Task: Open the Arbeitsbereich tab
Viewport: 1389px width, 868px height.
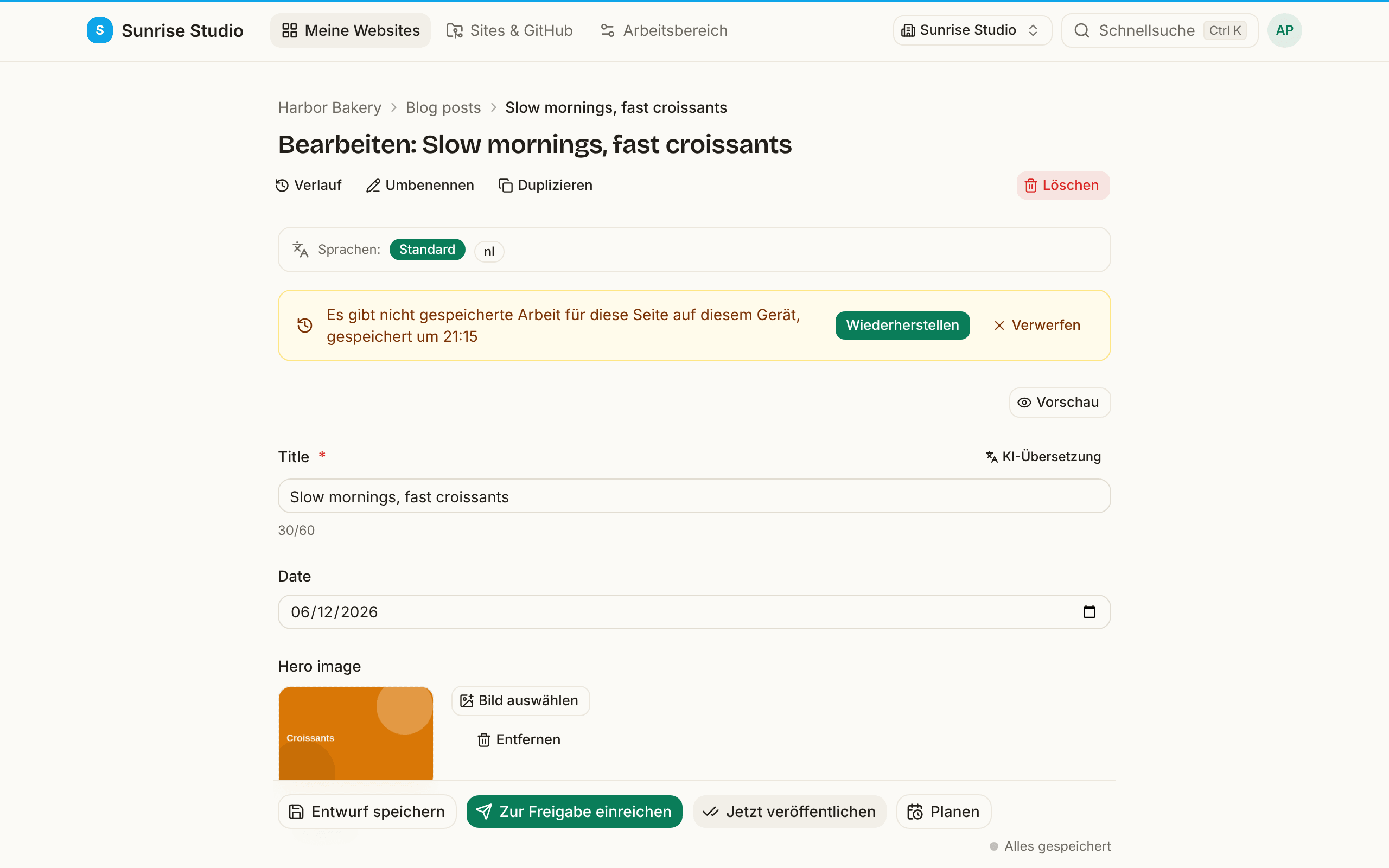Action: [664, 30]
